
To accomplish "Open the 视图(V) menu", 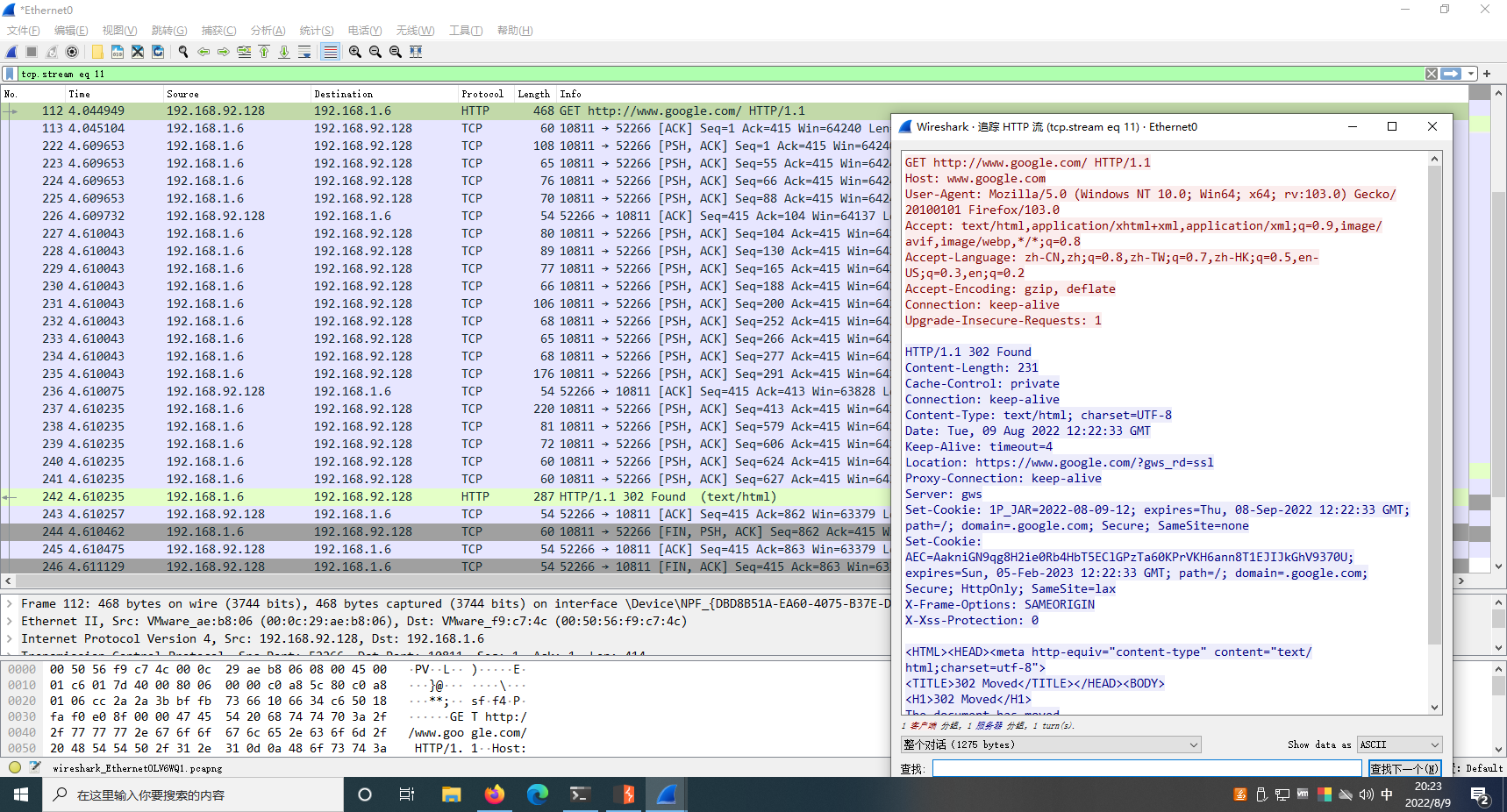I will (x=119, y=31).
